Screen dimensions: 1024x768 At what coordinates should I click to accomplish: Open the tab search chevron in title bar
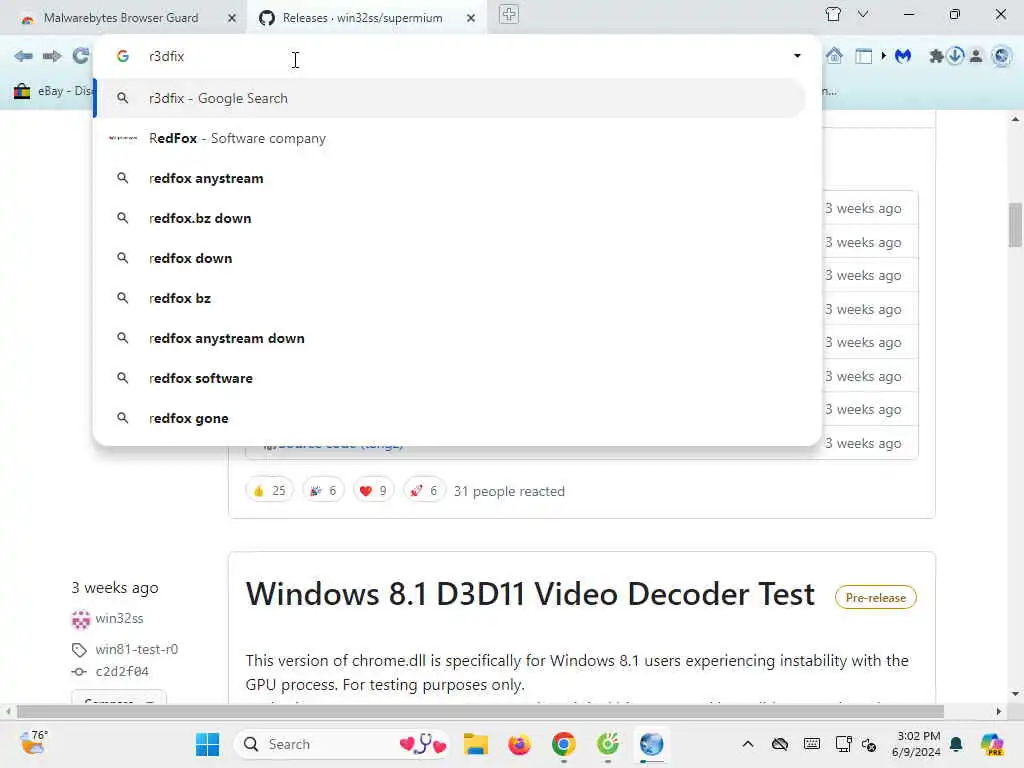click(x=863, y=14)
